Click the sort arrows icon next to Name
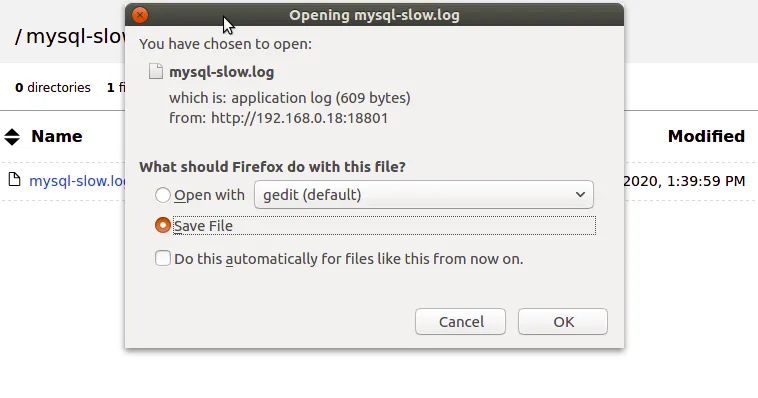 [x=12, y=137]
